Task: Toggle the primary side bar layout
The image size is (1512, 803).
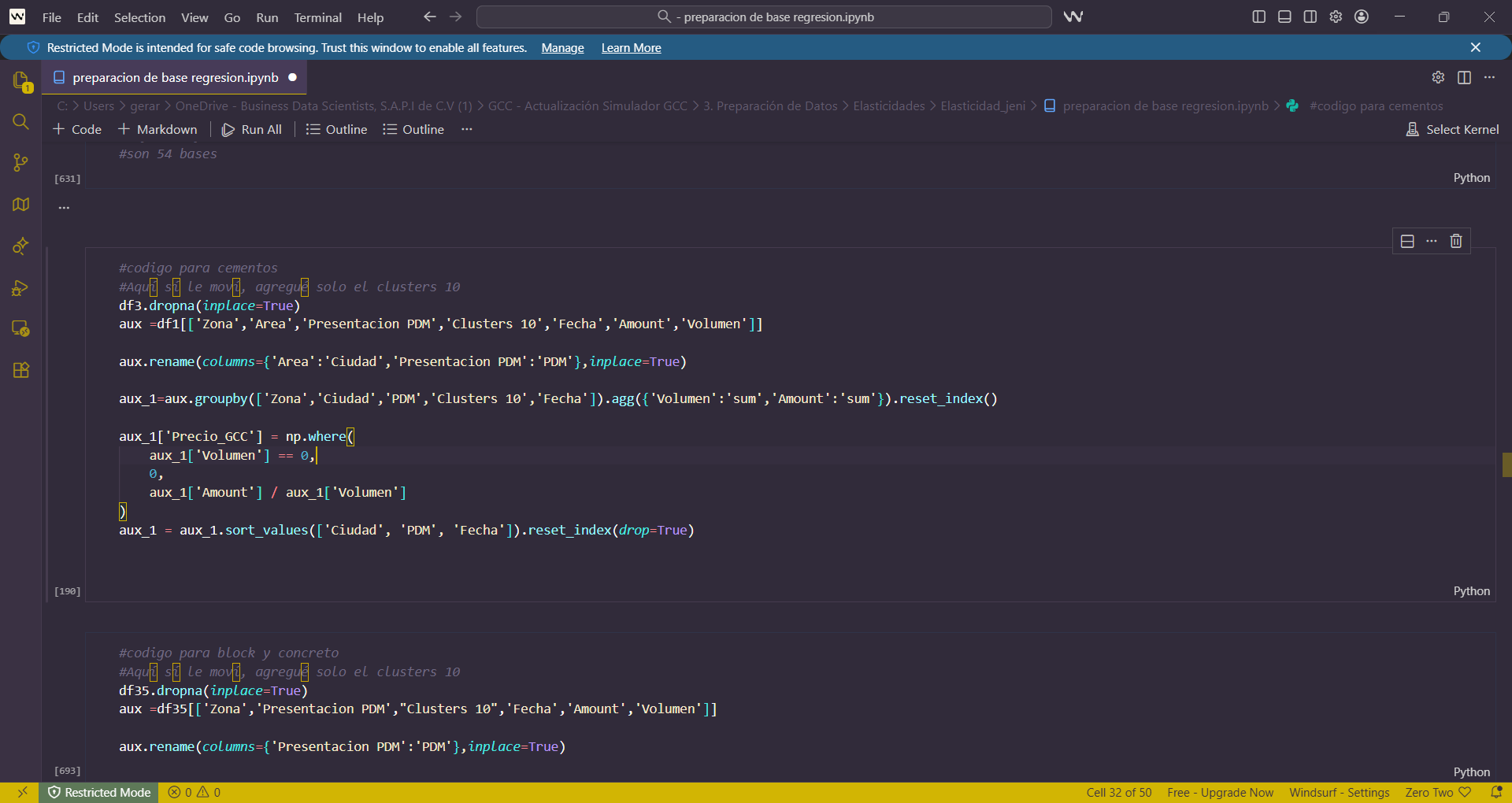Action: point(1259,17)
